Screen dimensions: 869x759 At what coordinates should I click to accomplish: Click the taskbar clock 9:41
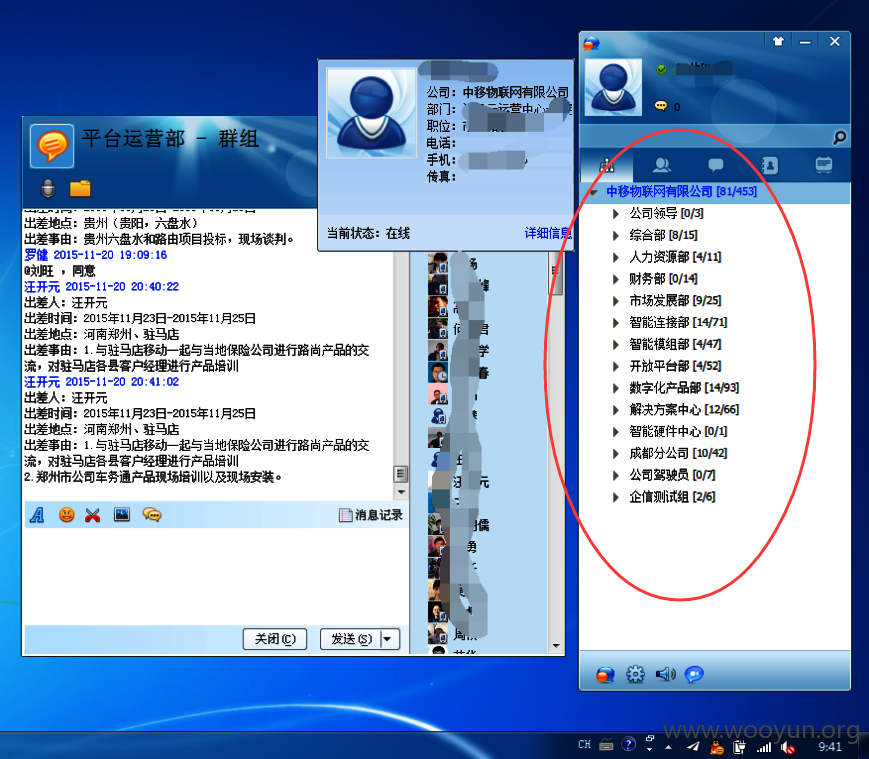pos(830,747)
